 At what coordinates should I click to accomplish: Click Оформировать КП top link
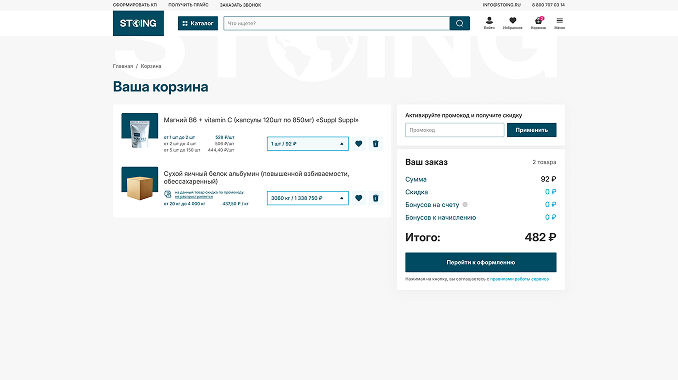pos(135,5)
